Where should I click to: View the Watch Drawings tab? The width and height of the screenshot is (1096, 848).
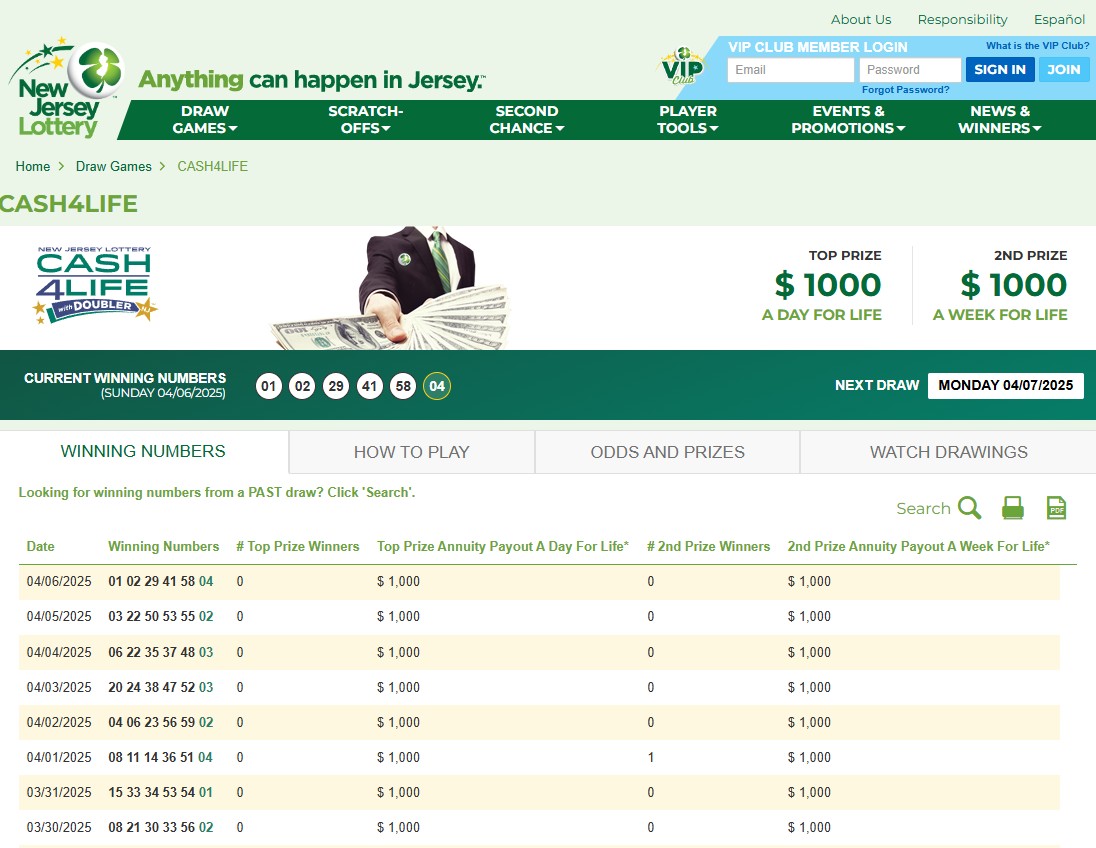click(947, 452)
